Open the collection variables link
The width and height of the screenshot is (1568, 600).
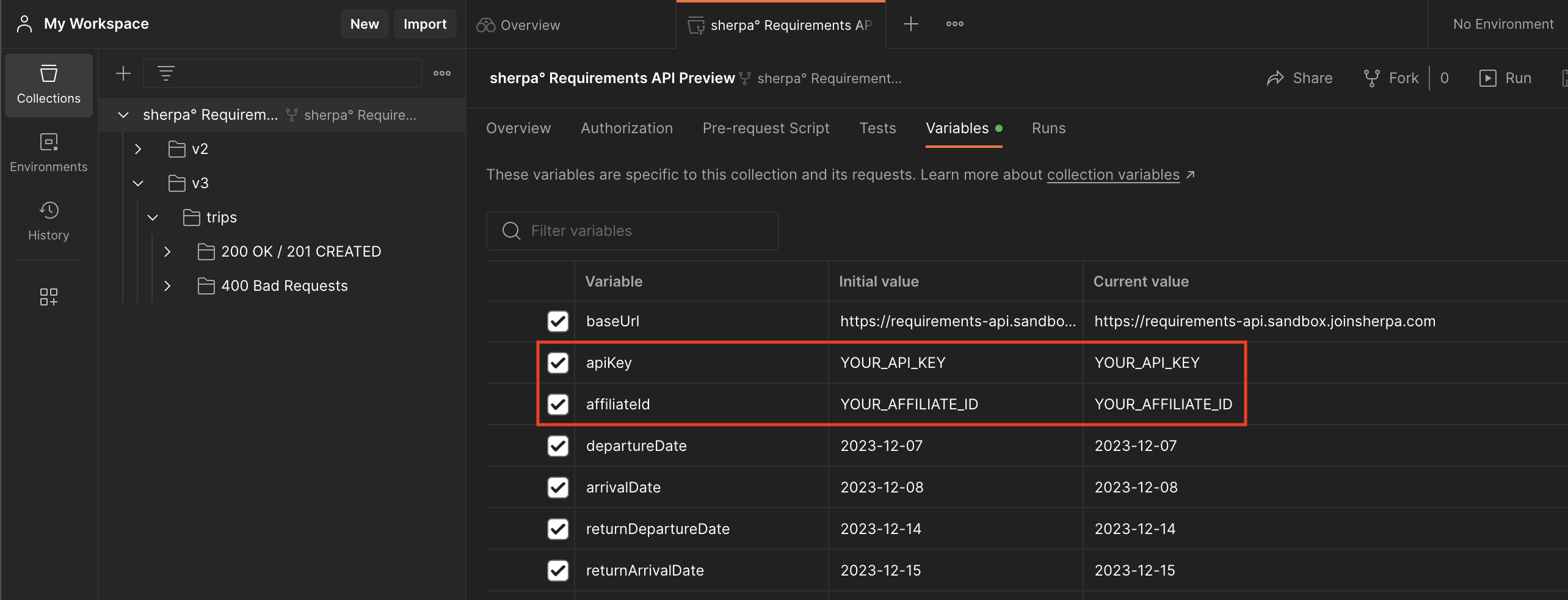1113,175
